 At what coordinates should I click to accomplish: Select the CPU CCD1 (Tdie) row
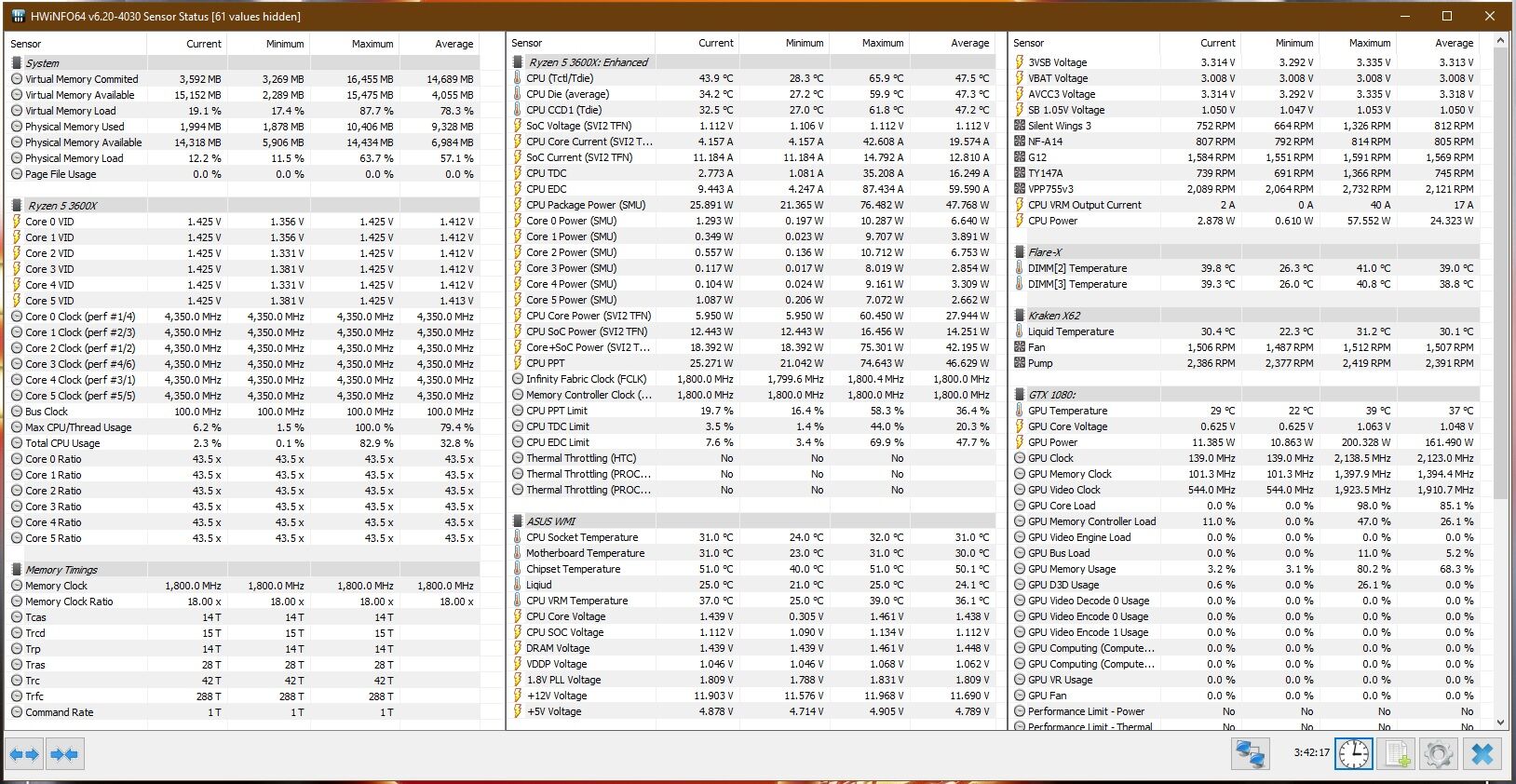(x=751, y=110)
